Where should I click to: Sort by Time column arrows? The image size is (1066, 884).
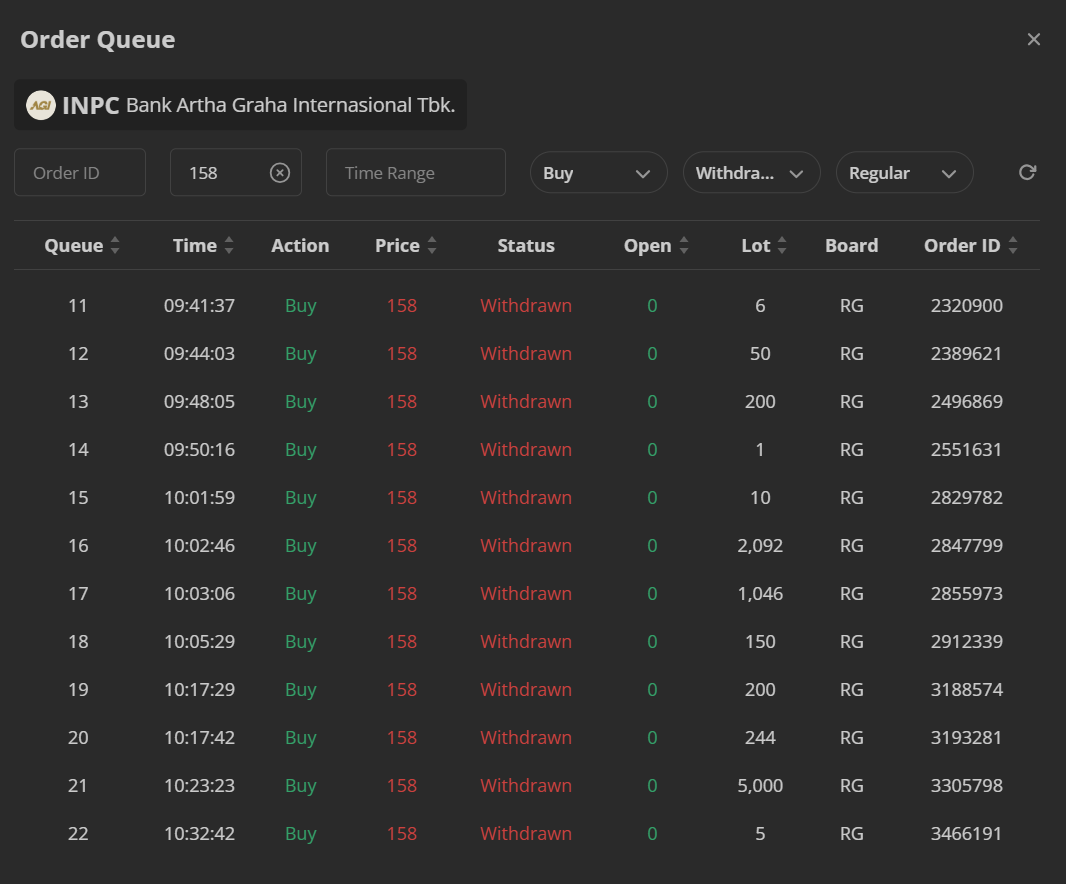pyautogui.click(x=229, y=246)
